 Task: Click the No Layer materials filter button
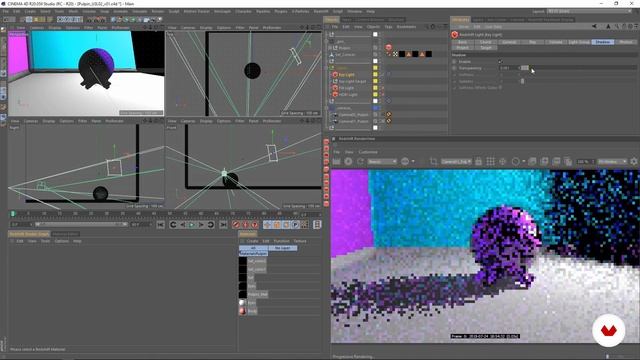[282, 248]
